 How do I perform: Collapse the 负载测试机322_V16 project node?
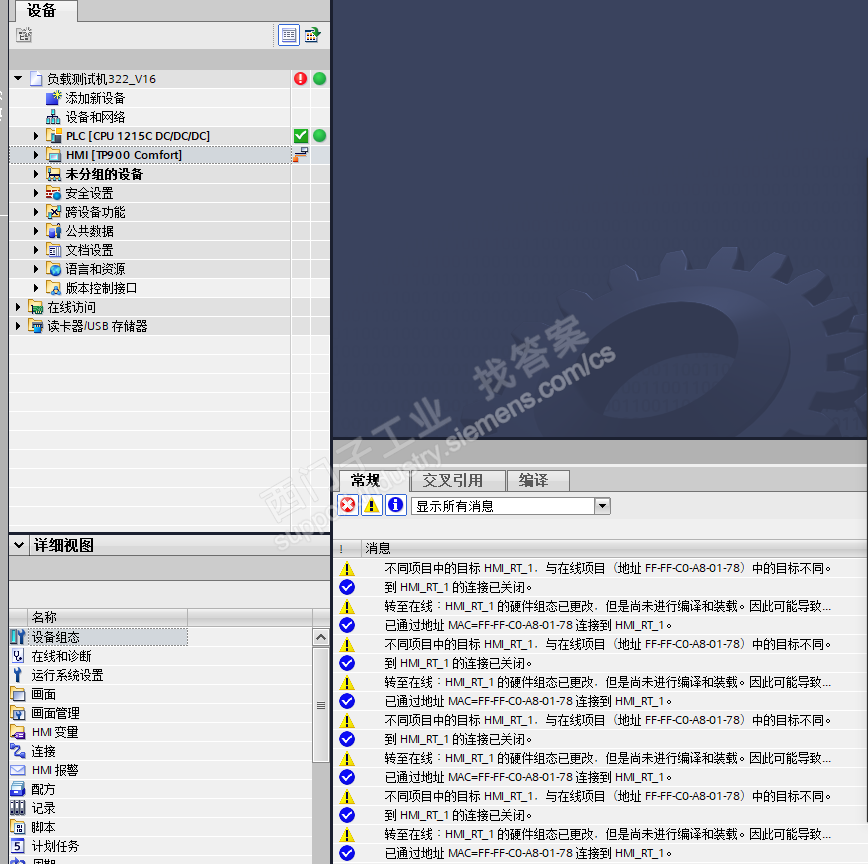(18, 79)
